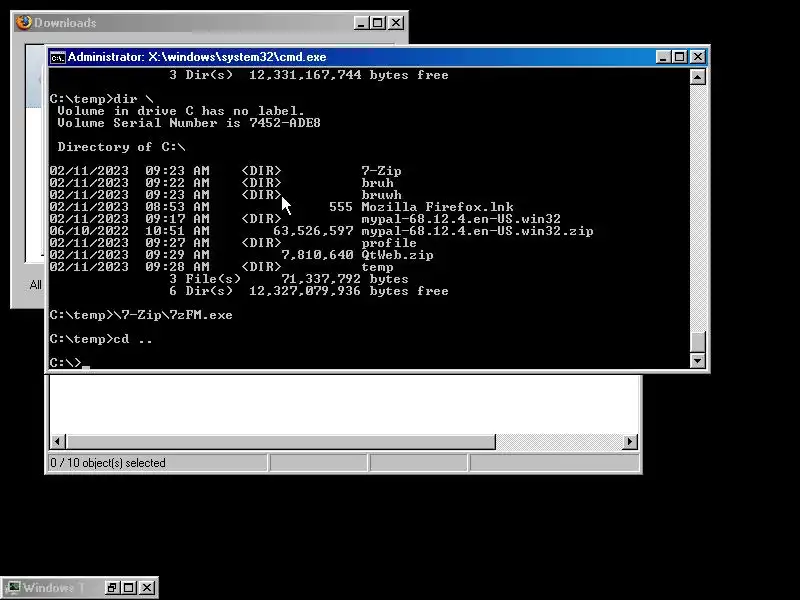Click the 'profile' directory entry
800x600 pixels.
pyautogui.click(x=389, y=243)
